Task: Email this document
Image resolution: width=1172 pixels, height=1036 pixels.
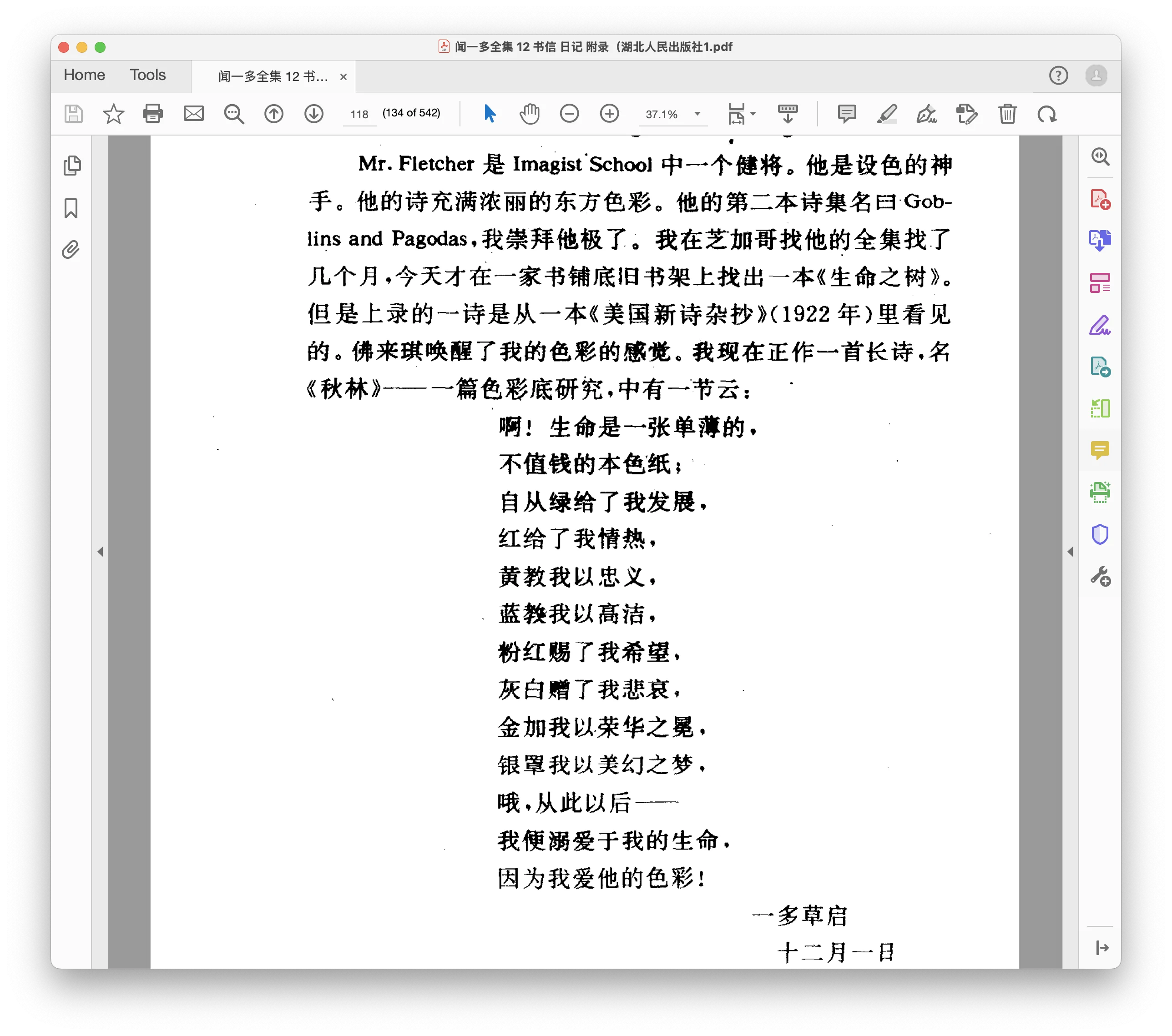Action: 193,114
